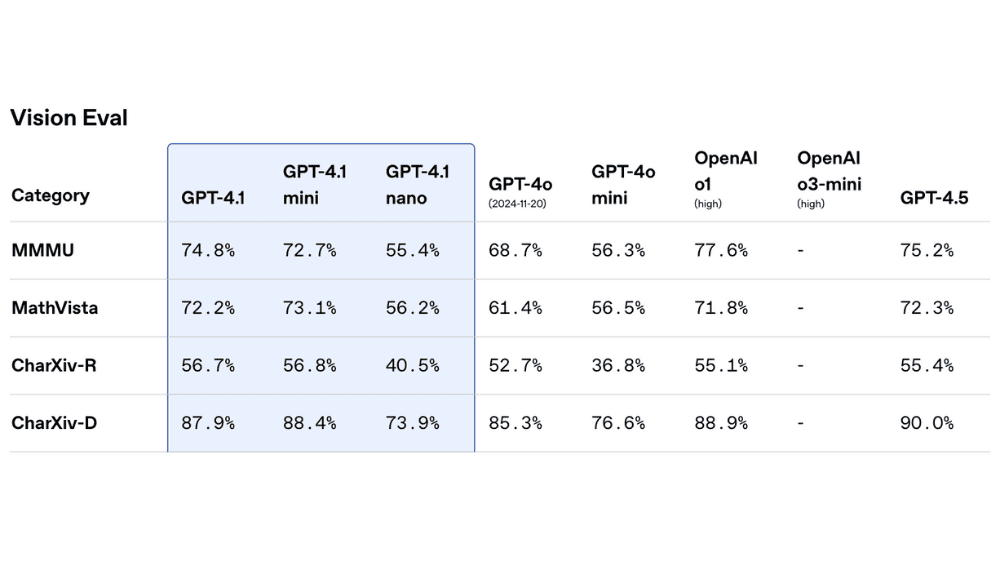Select the 36.8% GPT-4o mini cell
This screenshot has width=1000, height=562.
tap(618, 365)
